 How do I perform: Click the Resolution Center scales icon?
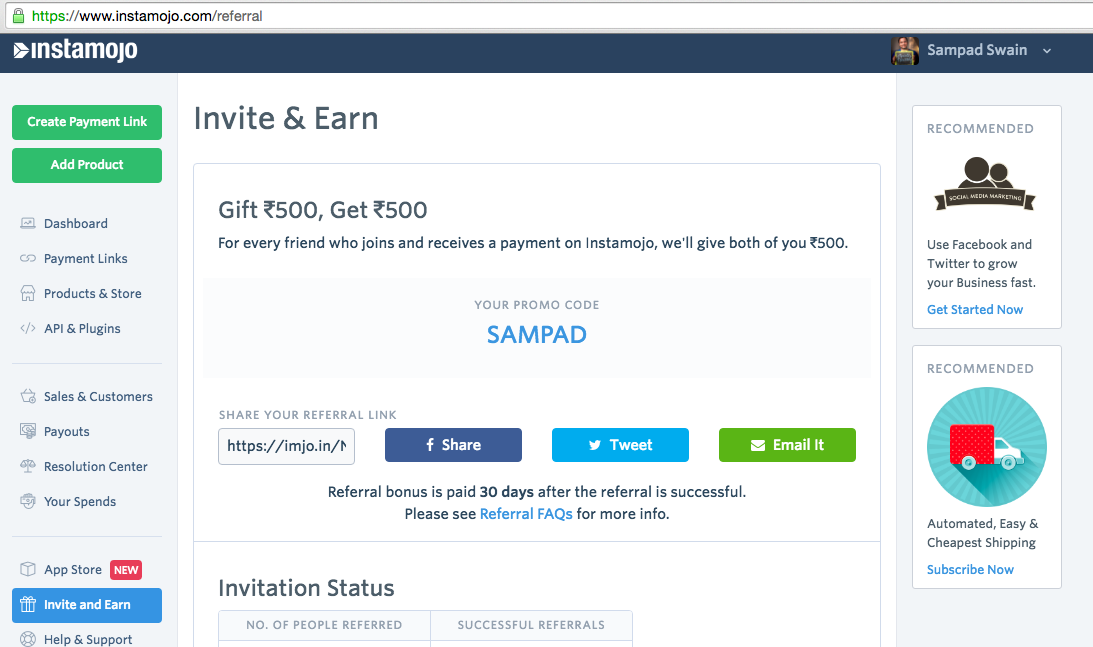pyautogui.click(x=28, y=467)
